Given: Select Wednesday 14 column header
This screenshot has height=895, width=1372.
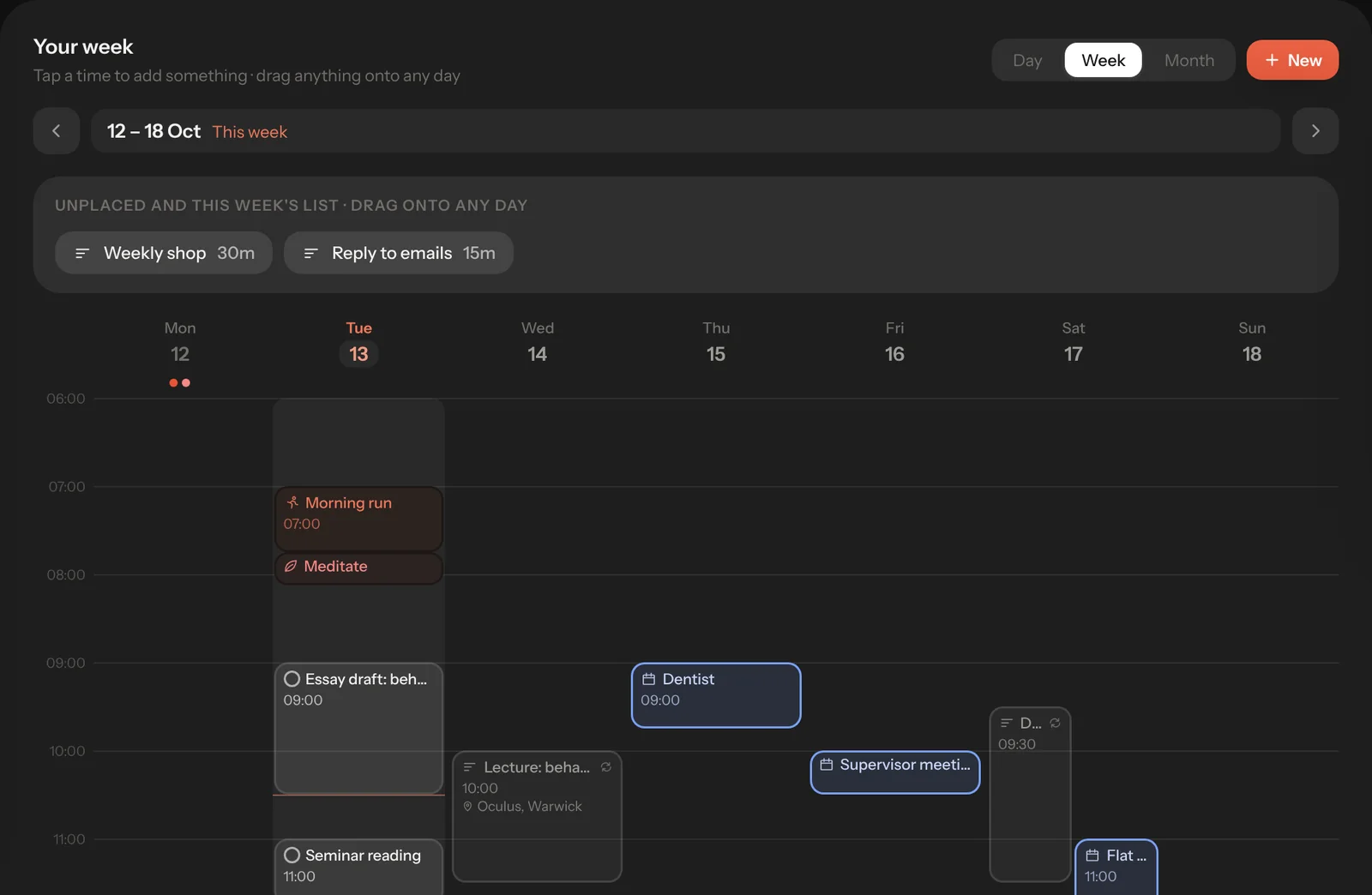Looking at the screenshot, I should click(x=538, y=342).
